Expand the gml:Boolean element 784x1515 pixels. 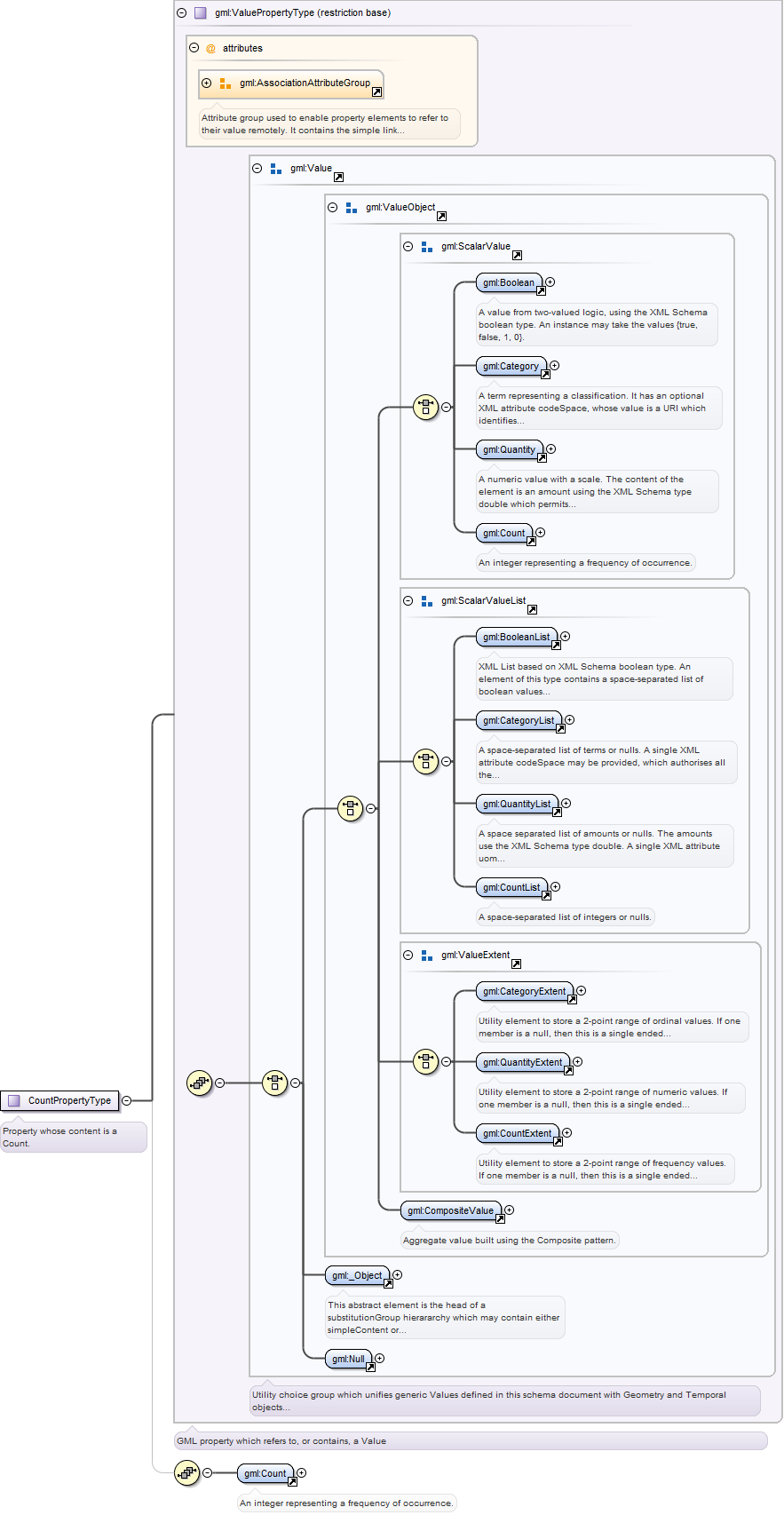coord(550,282)
